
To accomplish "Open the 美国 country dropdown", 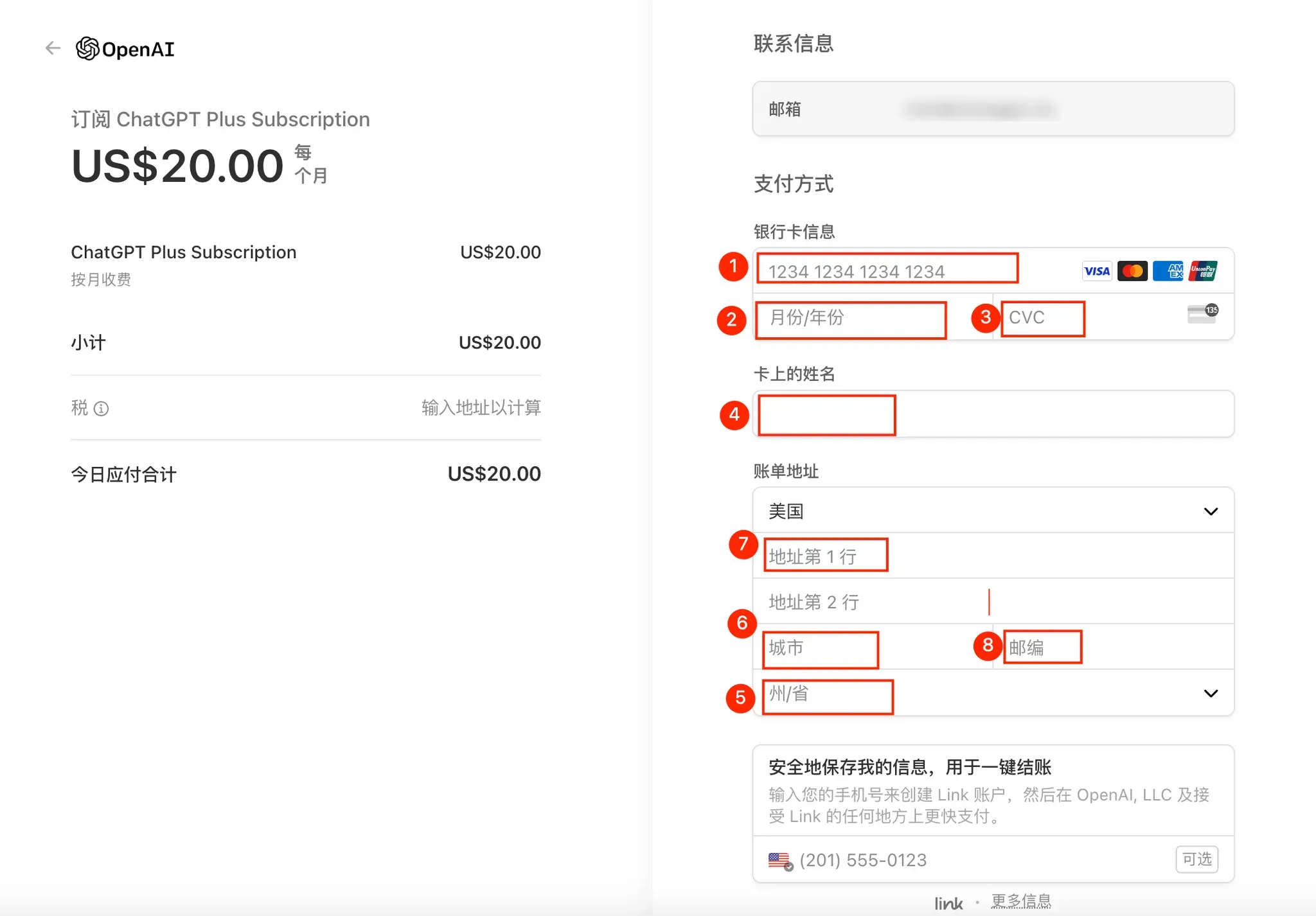I will click(x=993, y=511).
